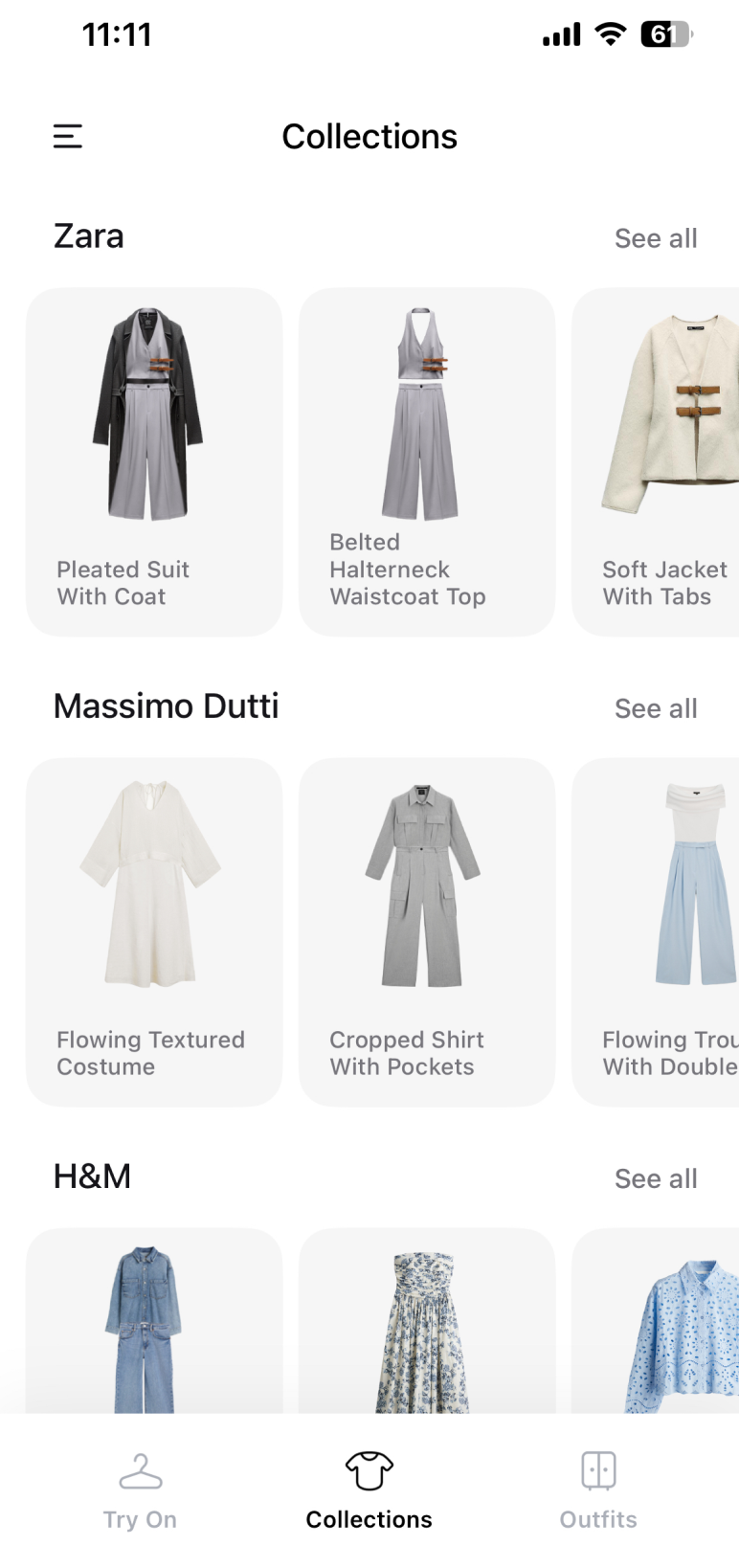
Task: Tap the Outfits wardrobe icon
Action: click(598, 1470)
